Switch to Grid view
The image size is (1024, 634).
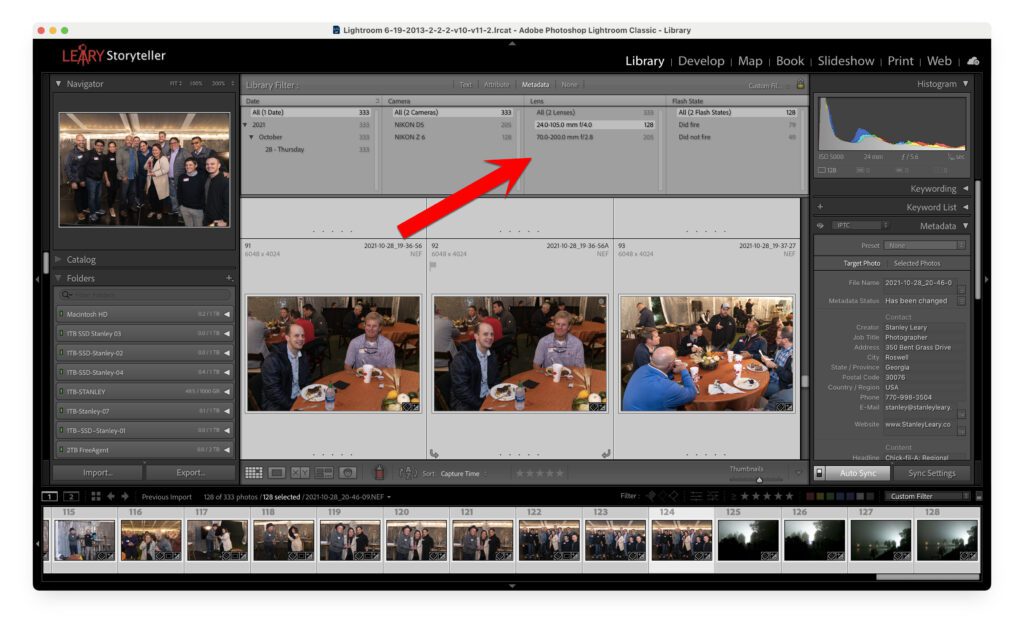pyautogui.click(x=253, y=473)
